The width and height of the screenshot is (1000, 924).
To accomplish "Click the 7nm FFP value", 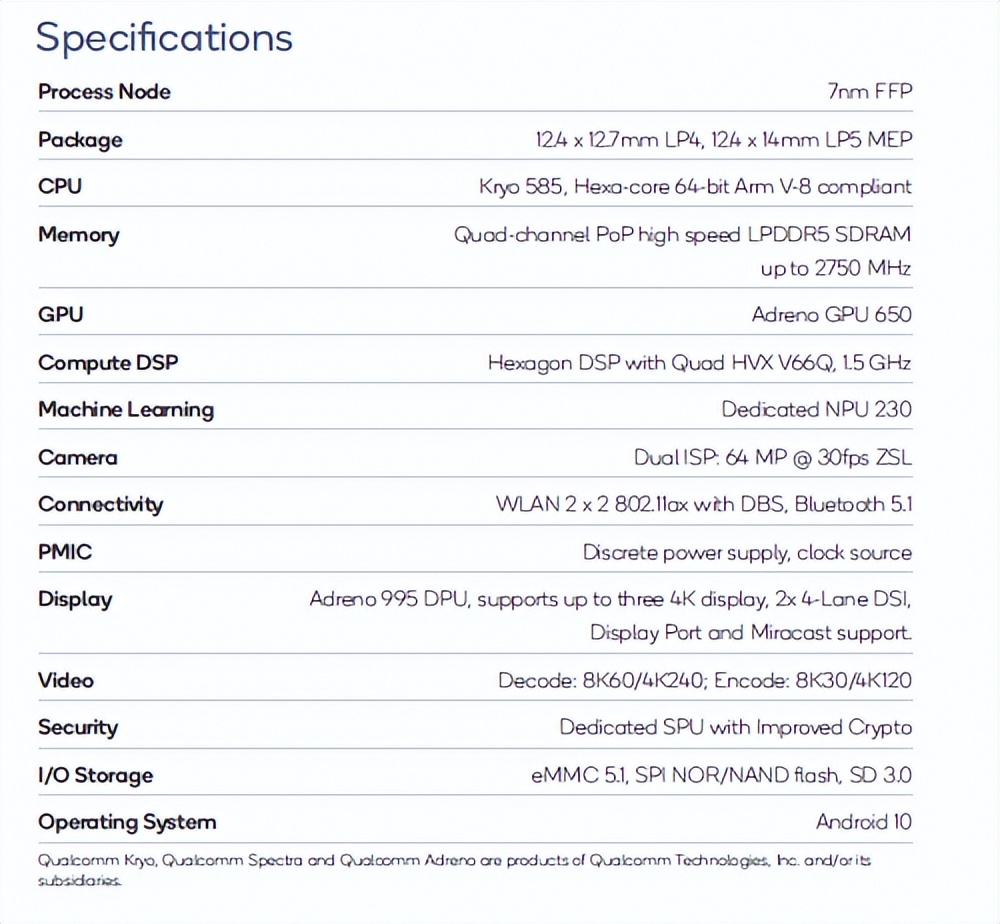I will point(870,92).
